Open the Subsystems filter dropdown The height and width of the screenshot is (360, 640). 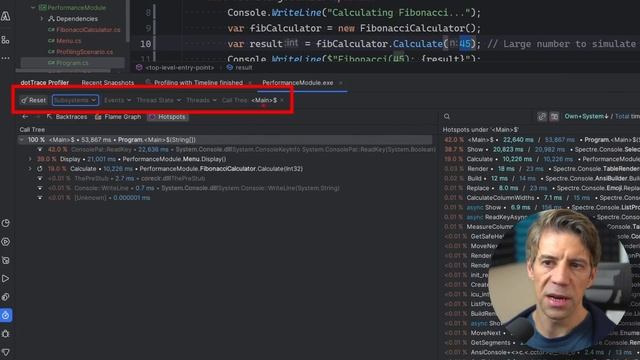[75, 100]
